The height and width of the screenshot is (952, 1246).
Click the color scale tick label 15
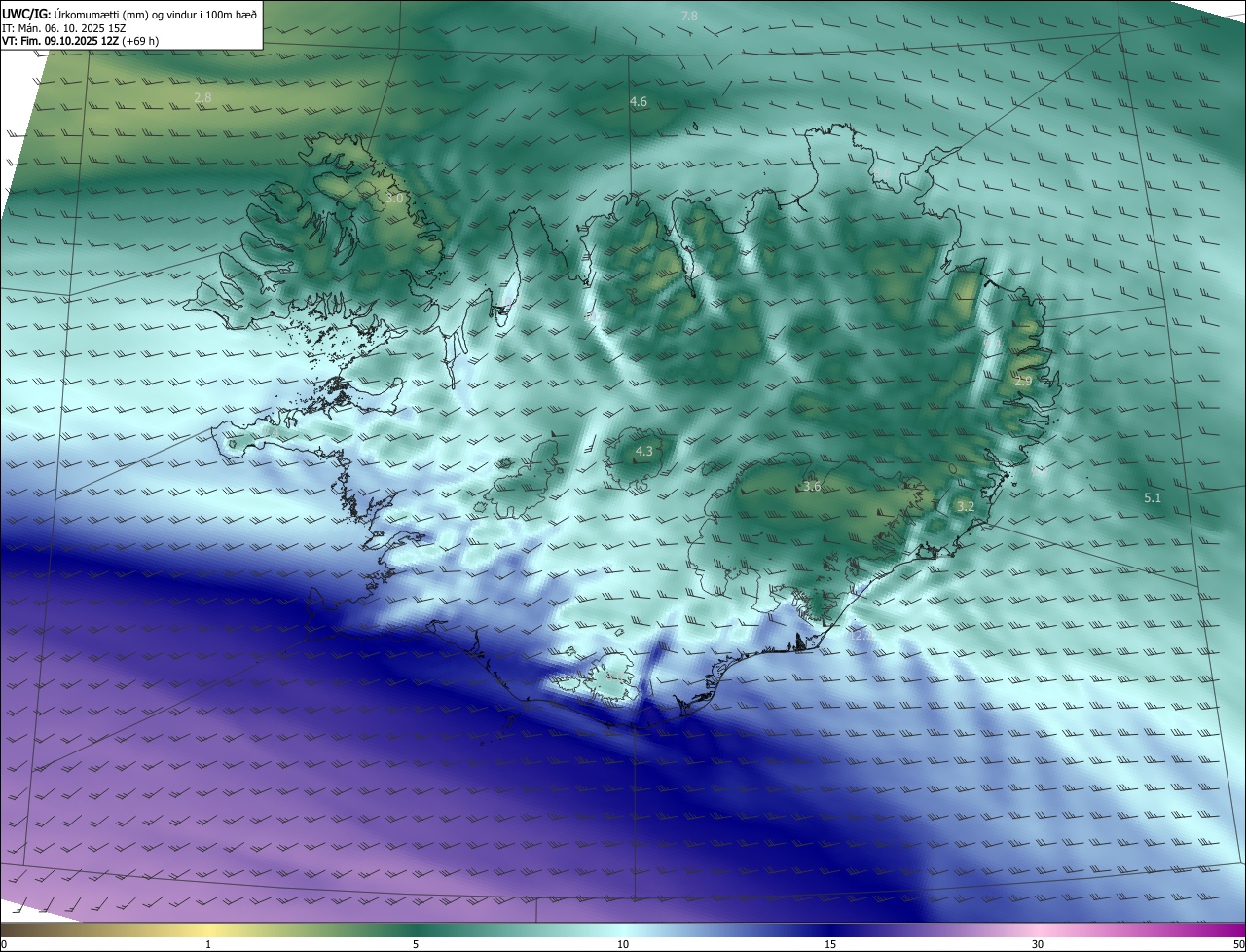click(830, 944)
